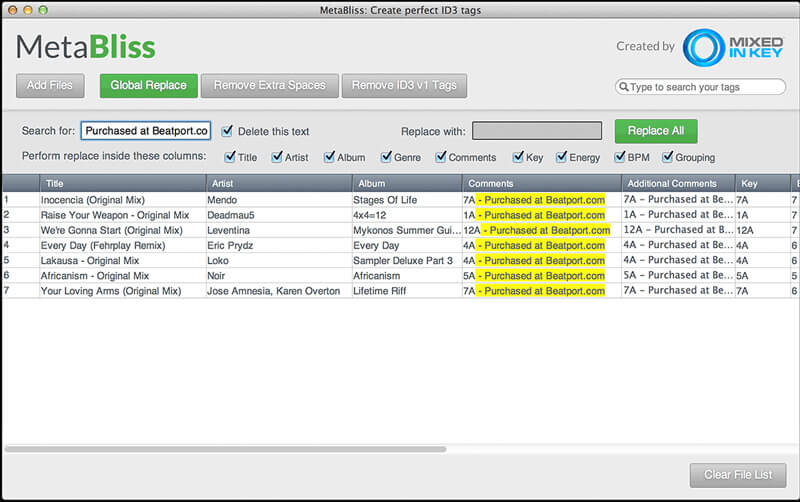Uncheck the Comments column checkbox
The height and width of the screenshot is (502, 800).
(441, 157)
